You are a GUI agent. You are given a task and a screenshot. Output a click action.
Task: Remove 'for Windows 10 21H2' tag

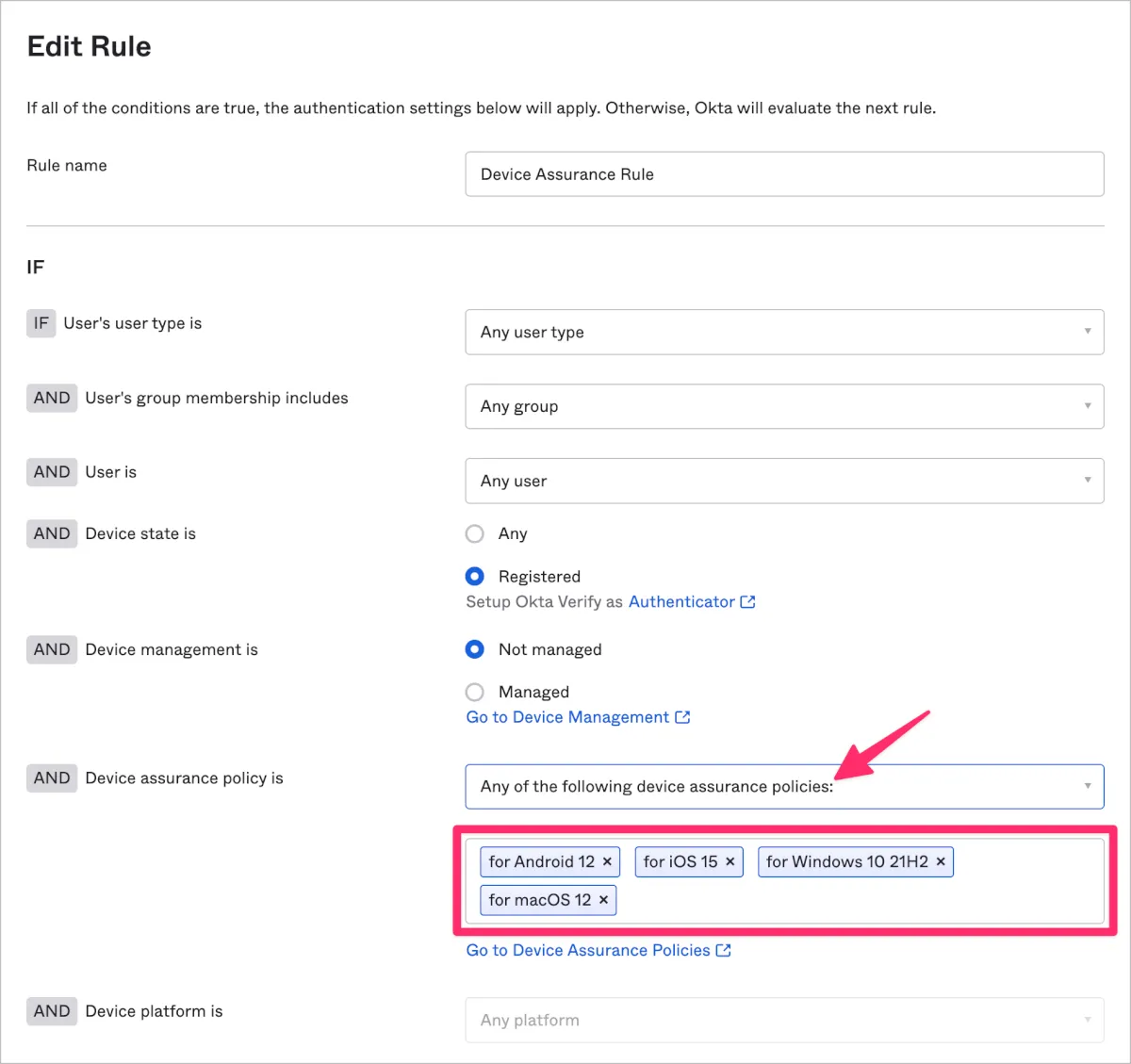[941, 861]
